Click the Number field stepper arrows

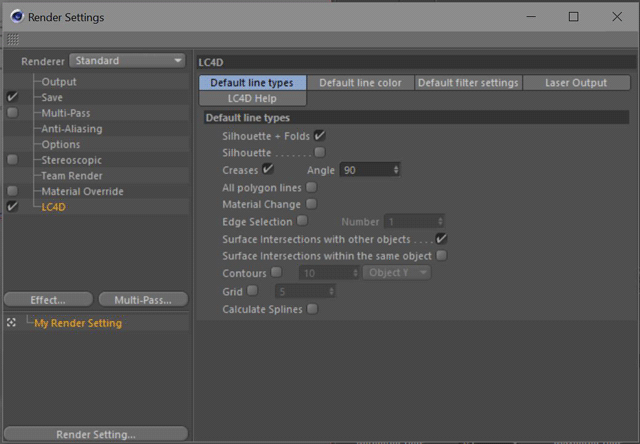pyautogui.click(x=440, y=222)
